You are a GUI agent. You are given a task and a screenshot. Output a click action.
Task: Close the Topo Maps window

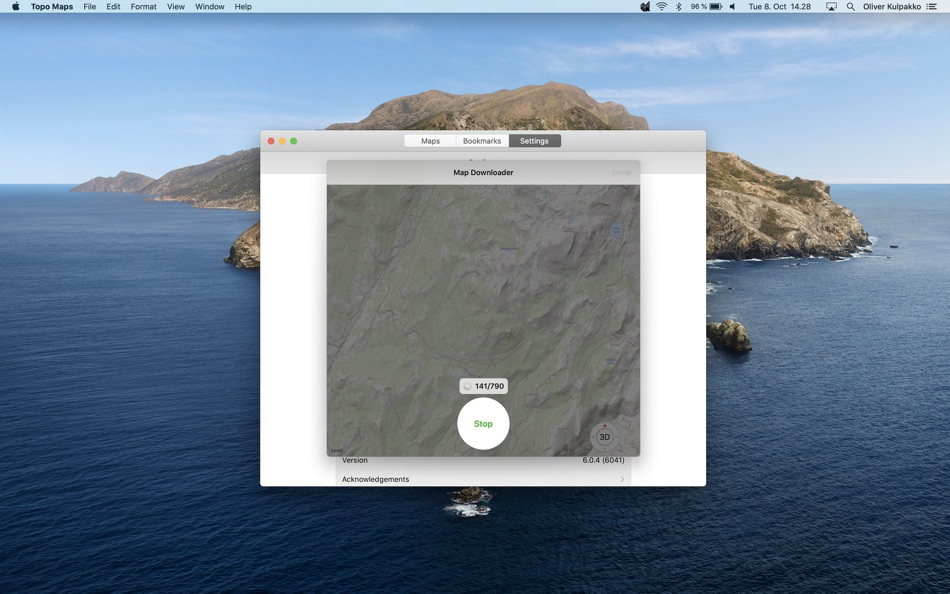pyautogui.click(x=271, y=141)
